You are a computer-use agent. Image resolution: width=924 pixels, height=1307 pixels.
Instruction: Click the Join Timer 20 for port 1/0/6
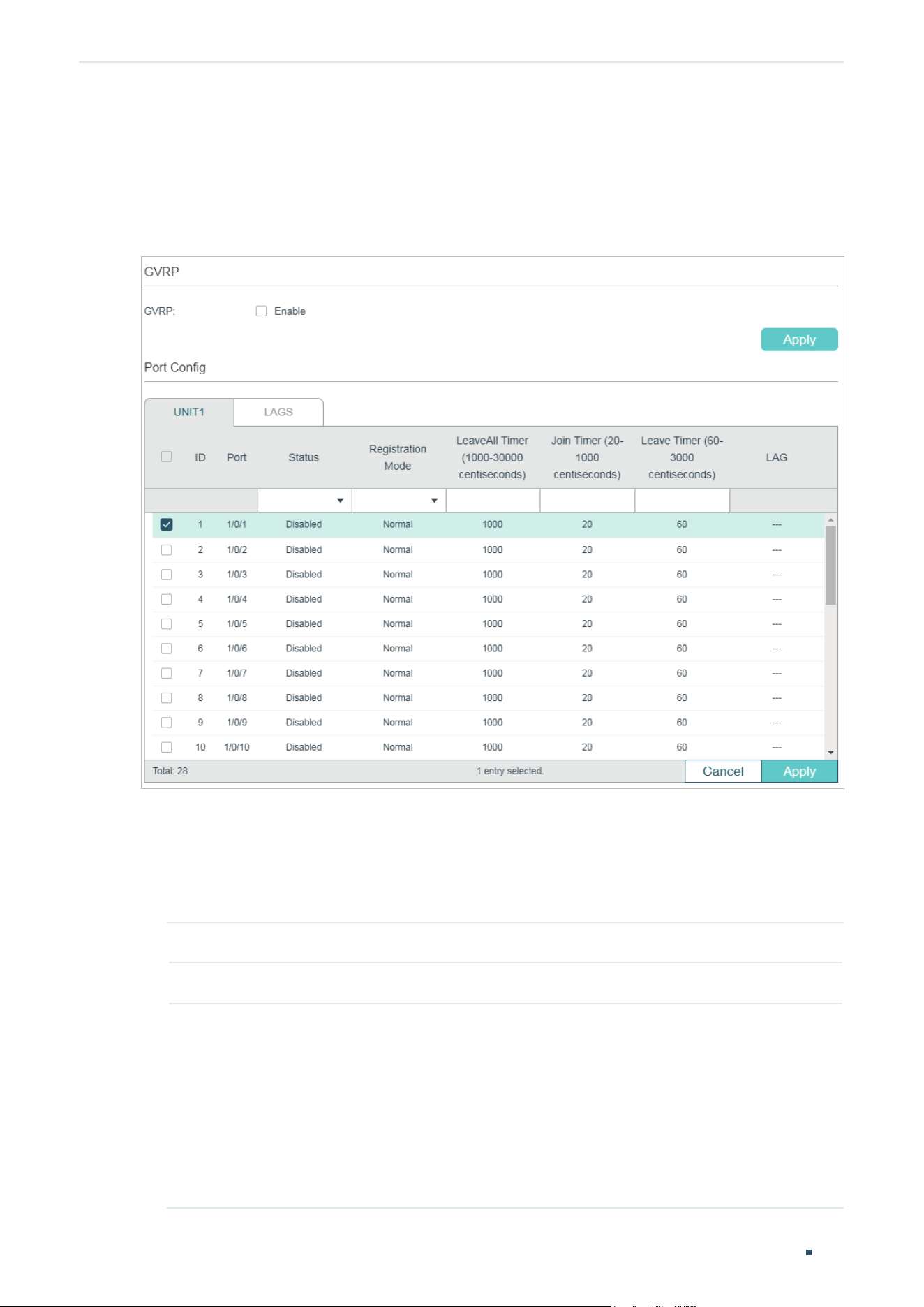pos(587,649)
